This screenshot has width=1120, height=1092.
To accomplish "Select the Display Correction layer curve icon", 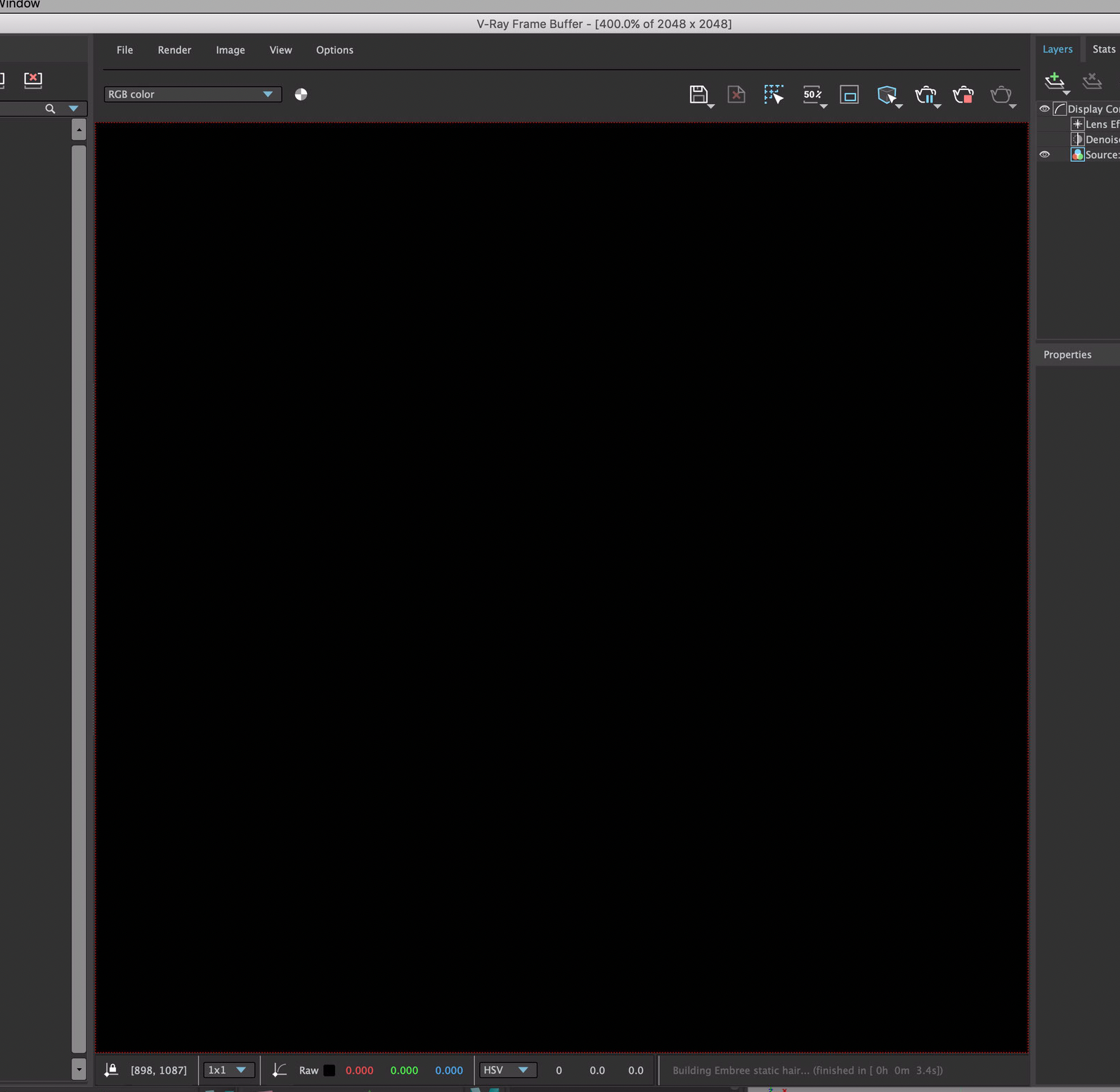I will 1060,109.
